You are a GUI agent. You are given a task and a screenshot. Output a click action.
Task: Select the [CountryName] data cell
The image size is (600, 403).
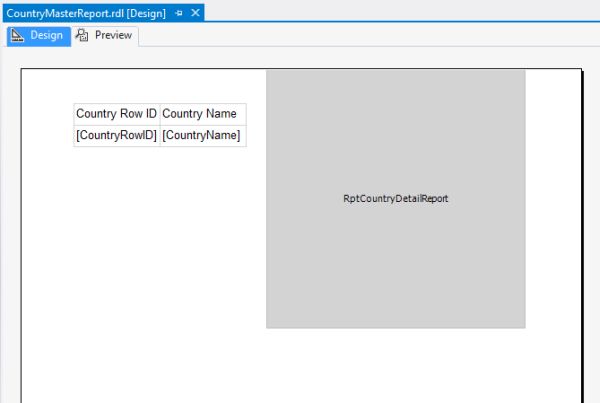(203, 135)
